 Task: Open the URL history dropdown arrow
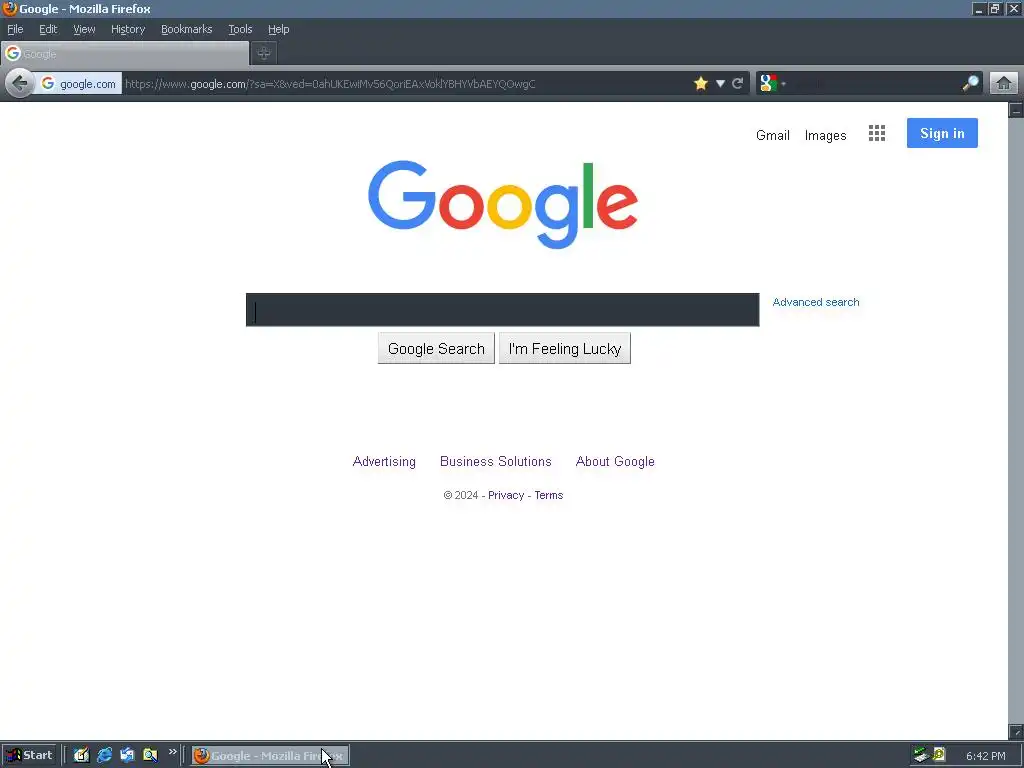click(720, 84)
